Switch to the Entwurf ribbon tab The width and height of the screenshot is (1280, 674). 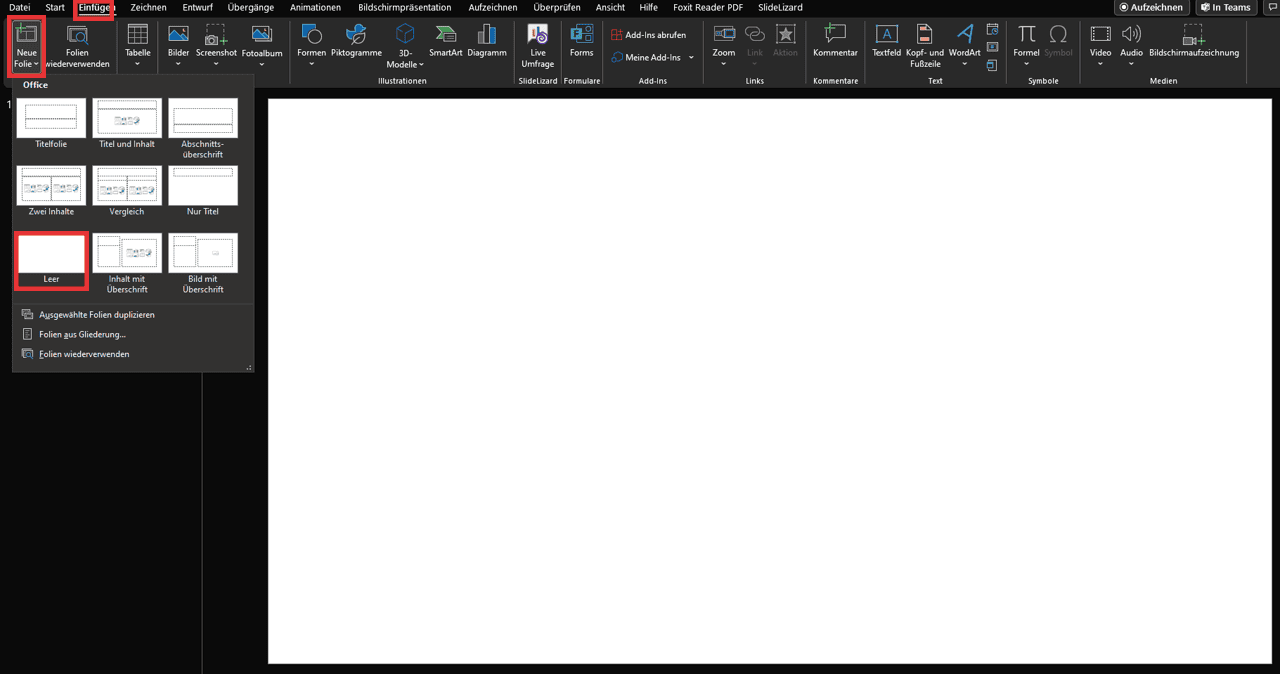[197, 7]
